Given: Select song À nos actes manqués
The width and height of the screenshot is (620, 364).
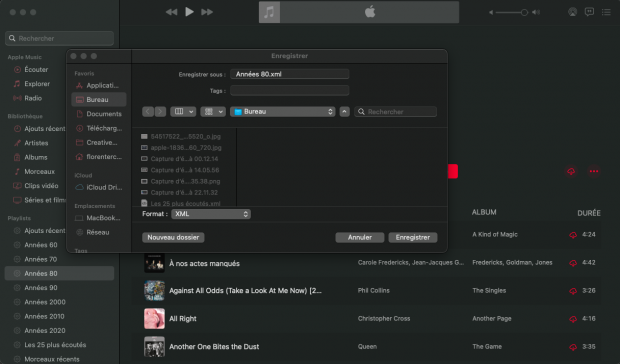Looking at the screenshot, I should pyautogui.click(x=204, y=263).
